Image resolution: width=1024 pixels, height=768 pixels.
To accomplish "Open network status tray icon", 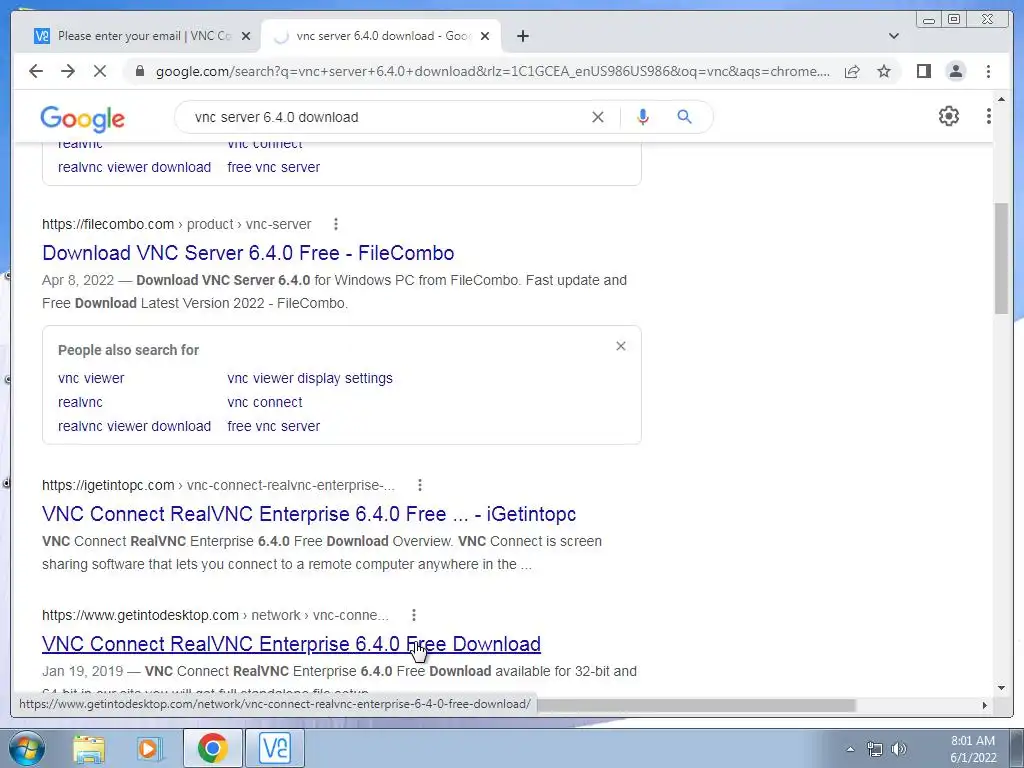I will pyautogui.click(x=874, y=749).
